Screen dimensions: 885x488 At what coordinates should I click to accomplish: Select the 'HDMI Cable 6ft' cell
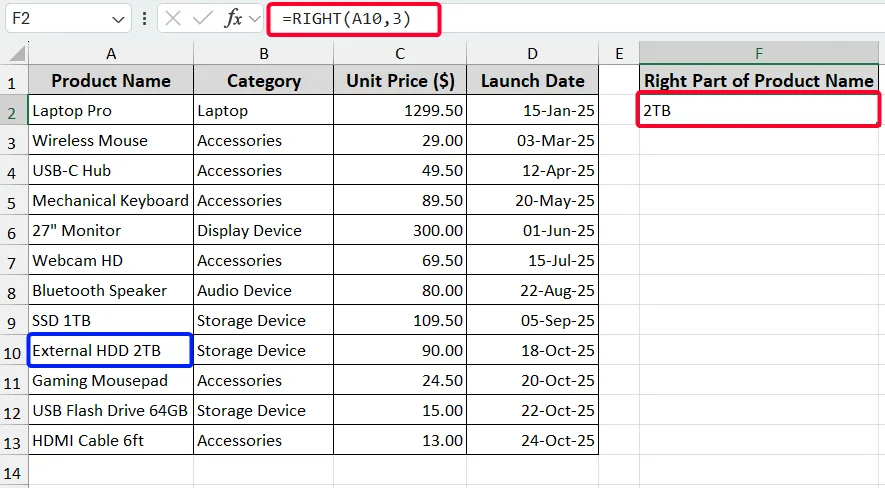point(111,439)
